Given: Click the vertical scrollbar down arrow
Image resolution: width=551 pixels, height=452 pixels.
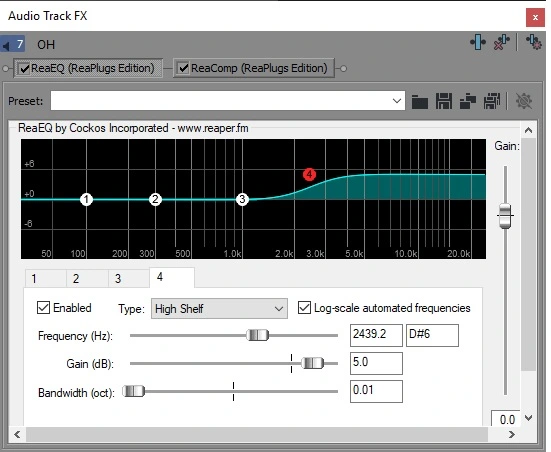Looking at the screenshot, I should pos(528,418).
